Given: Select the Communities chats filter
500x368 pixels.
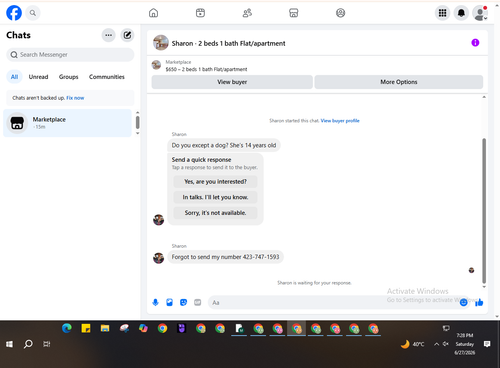Looking at the screenshot, I should (x=107, y=77).
